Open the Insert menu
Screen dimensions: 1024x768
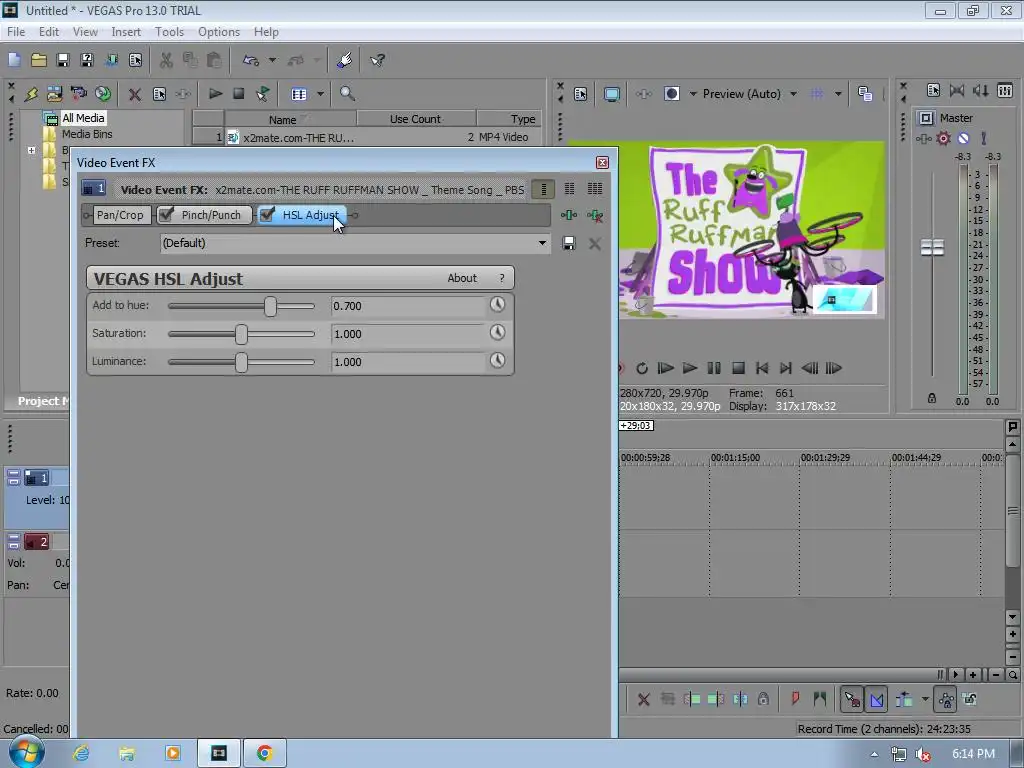click(126, 32)
